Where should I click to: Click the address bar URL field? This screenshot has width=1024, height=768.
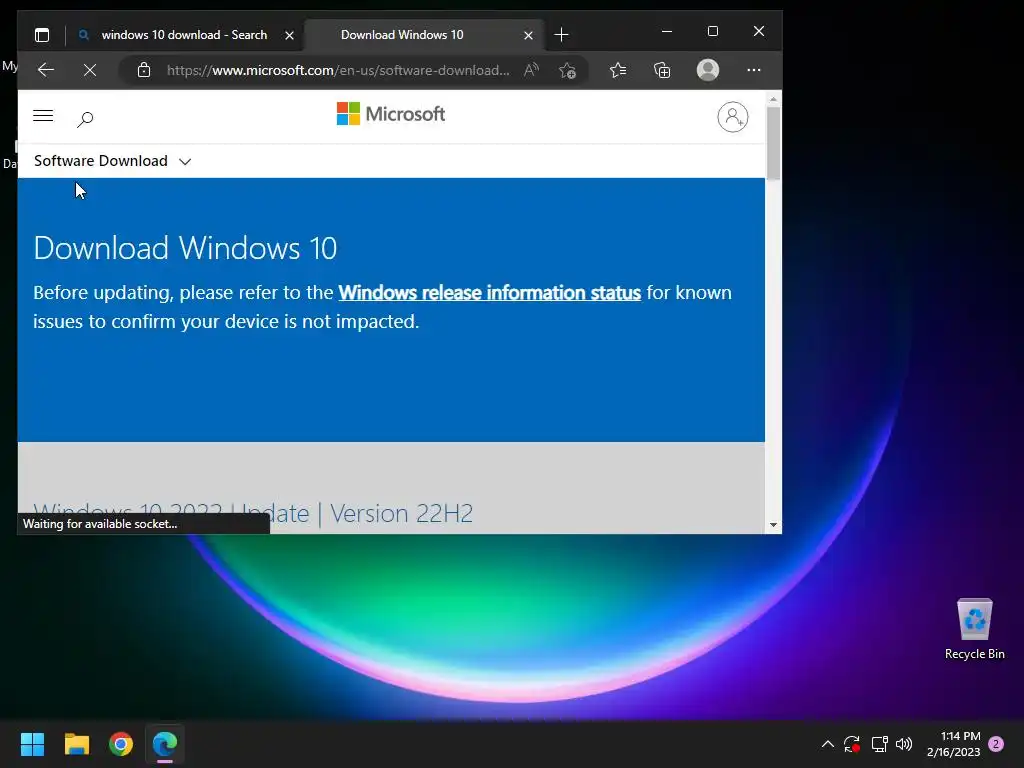click(x=338, y=70)
